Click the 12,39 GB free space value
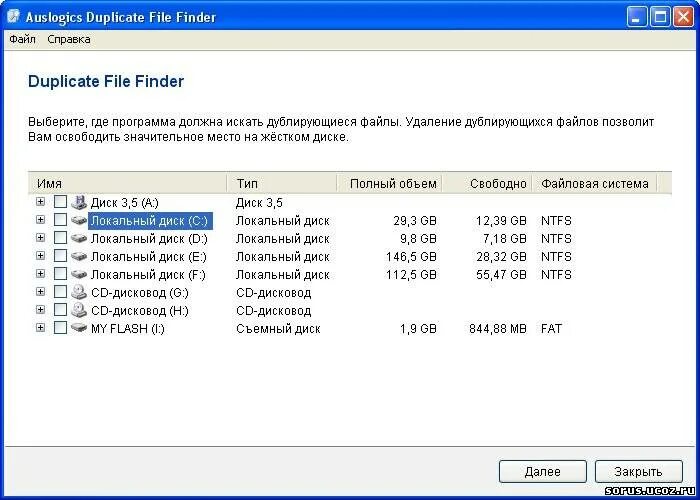Screen dimensions: 700x500 501,221
